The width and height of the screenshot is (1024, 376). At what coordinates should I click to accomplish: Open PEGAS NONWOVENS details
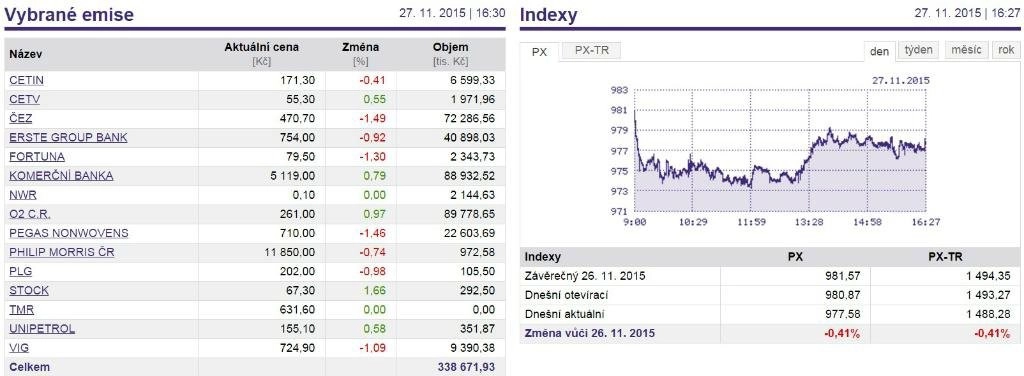pyautogui.click(x=69, y=233)
